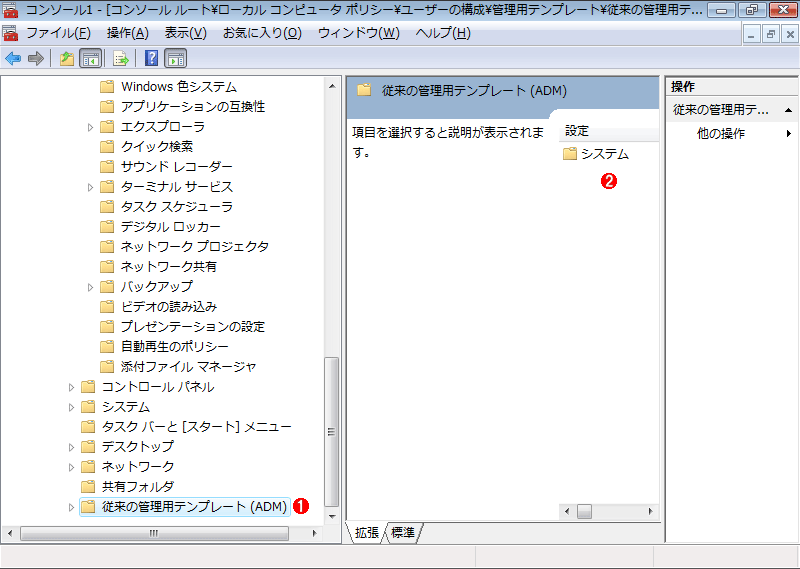Toggle the action pane toolbar icon
Screen dimensions: 800x569
(x=176, y=59)
